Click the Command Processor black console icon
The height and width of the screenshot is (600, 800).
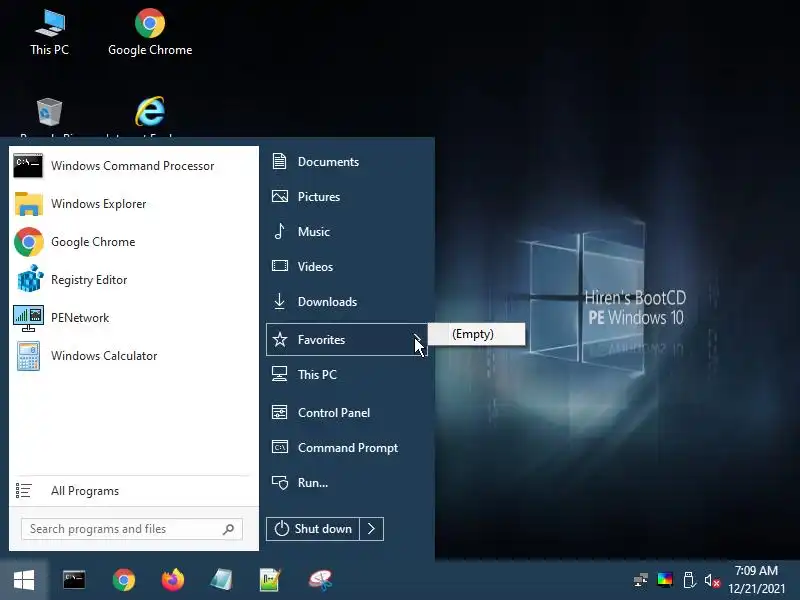(x=28, y=166)
